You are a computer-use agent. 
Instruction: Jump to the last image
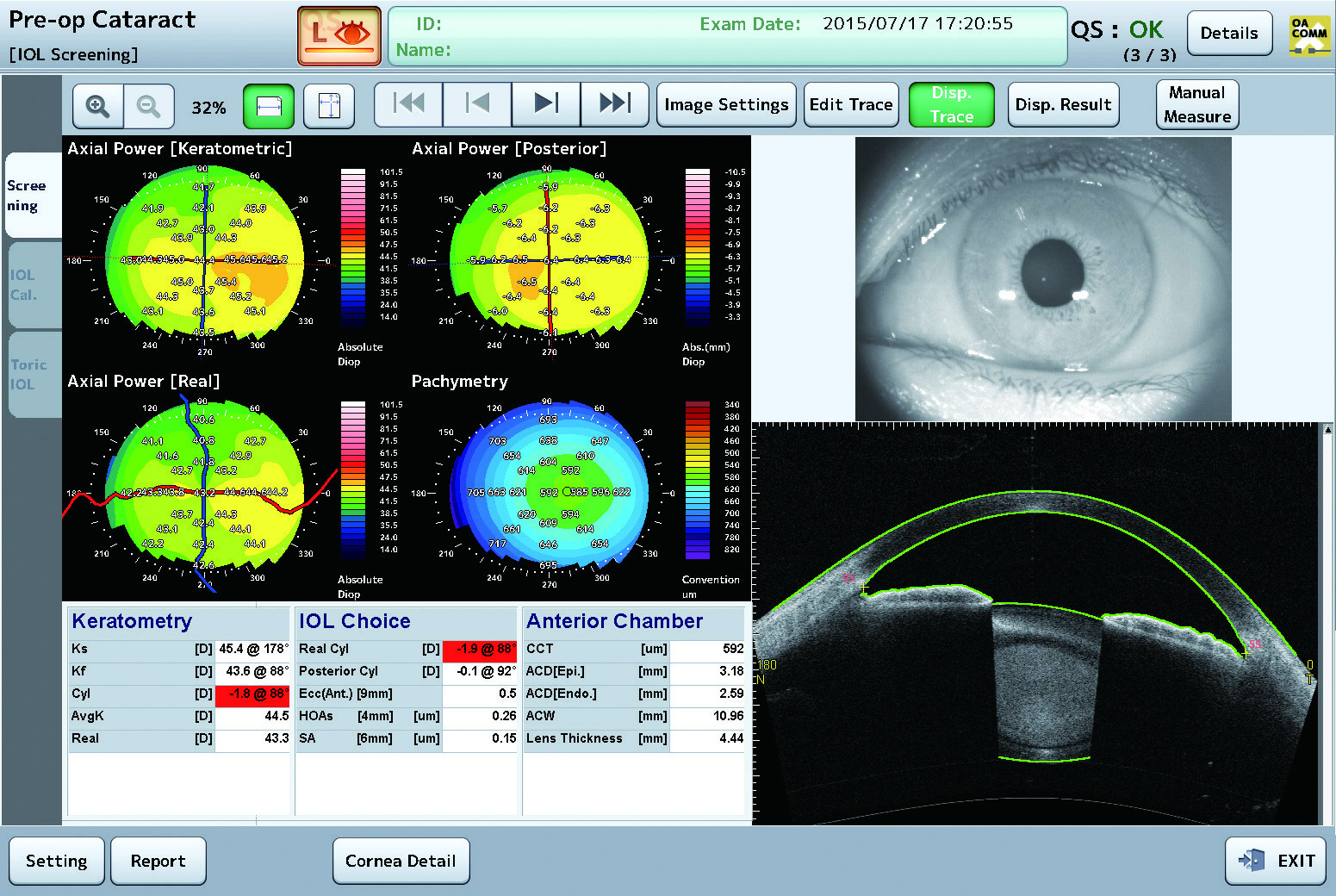tap(614, 104)
